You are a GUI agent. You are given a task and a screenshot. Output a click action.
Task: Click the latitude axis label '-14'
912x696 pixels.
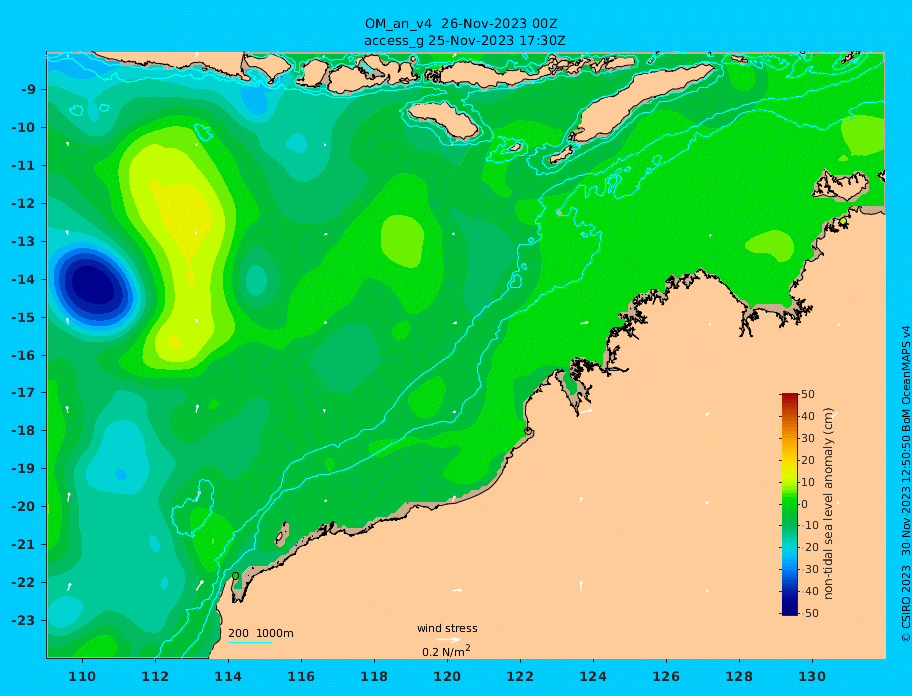(x=24, y=280)
